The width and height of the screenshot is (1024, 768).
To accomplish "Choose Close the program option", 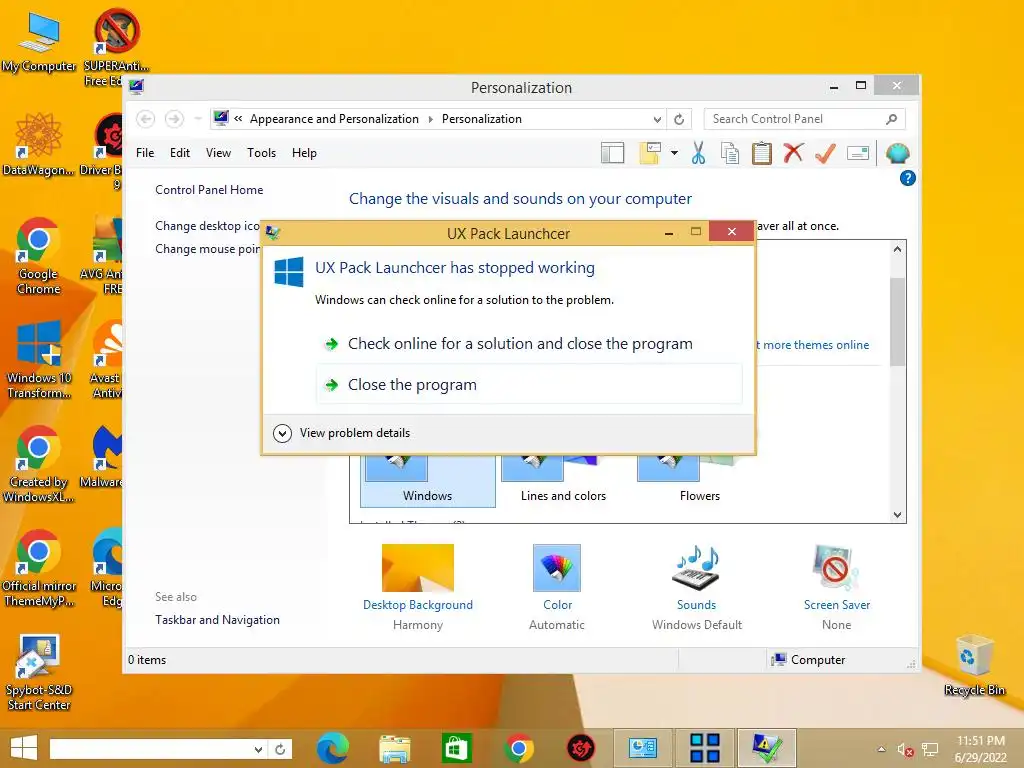I will click(x=529, y=385).
